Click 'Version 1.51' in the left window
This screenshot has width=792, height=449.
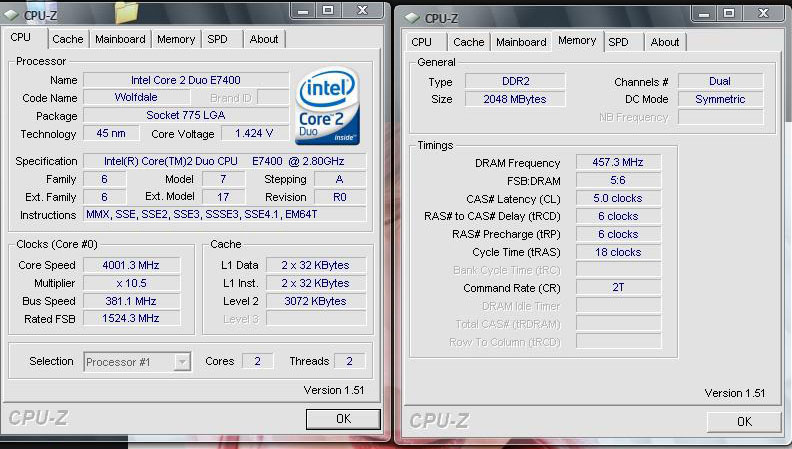(x=334, y=390)
